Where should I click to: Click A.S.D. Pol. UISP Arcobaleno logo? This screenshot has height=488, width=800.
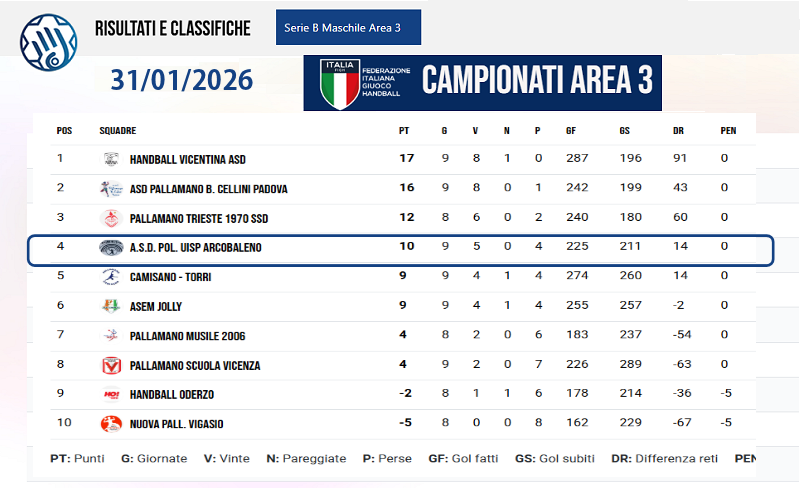click(x=110, y=247)
